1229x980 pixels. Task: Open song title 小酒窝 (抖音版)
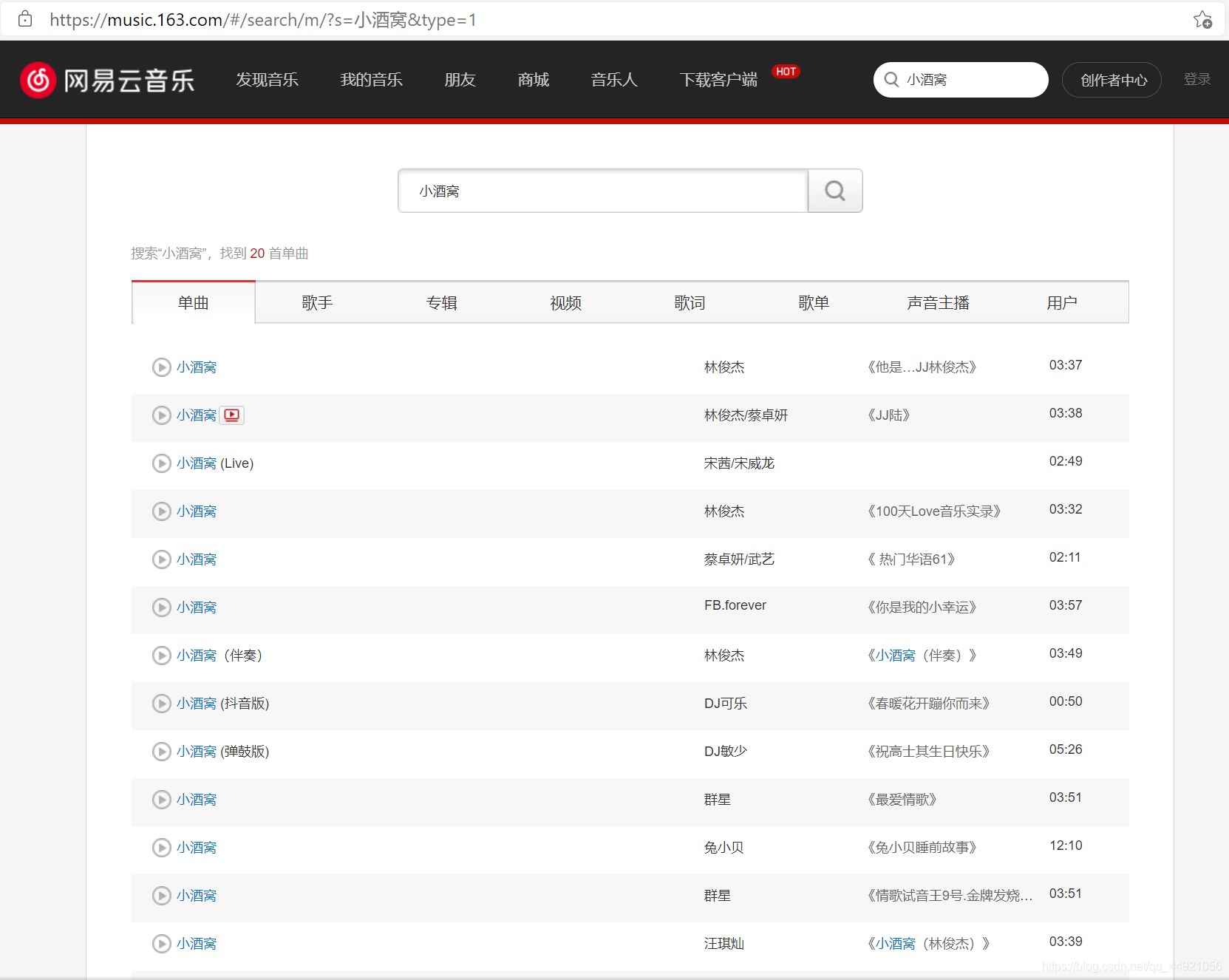point(223,704)
